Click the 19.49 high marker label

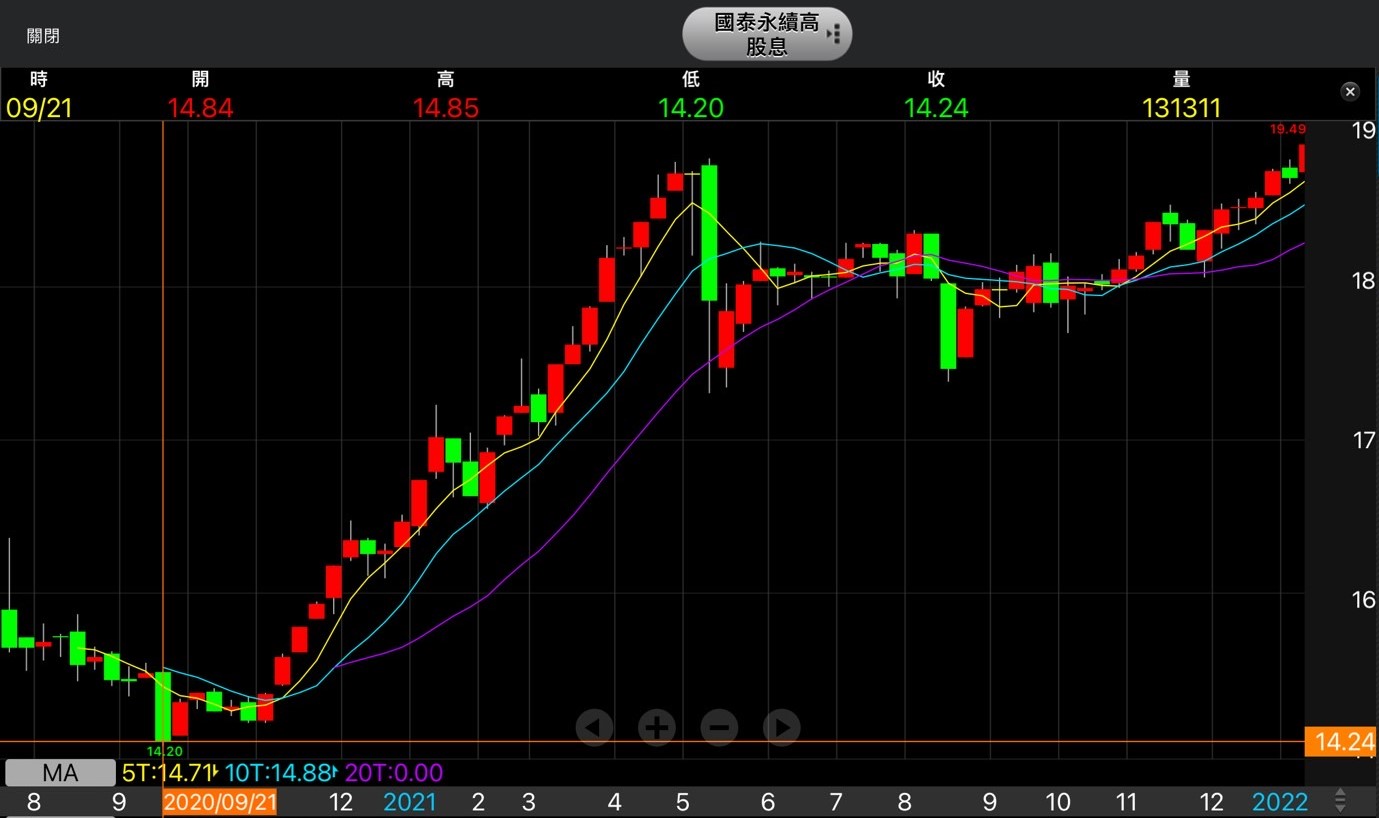coord(1287,129)
